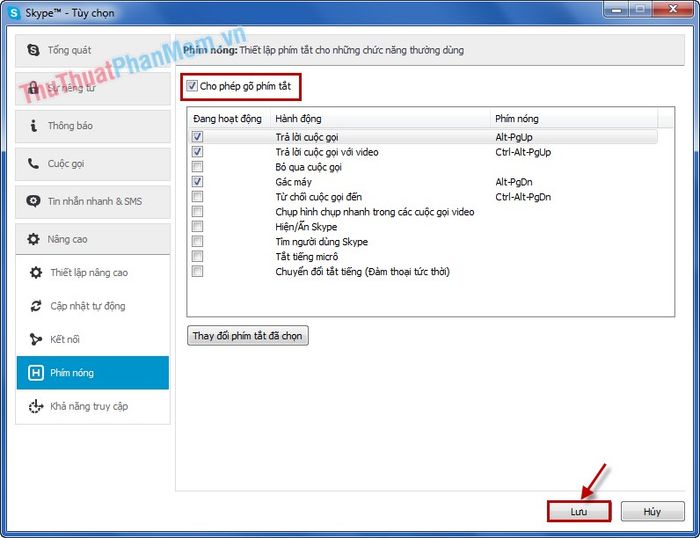Enable the Bỏ qua cuộc gọi checkbox
Viewport: 700px width, 538px height.
[197, 167]
